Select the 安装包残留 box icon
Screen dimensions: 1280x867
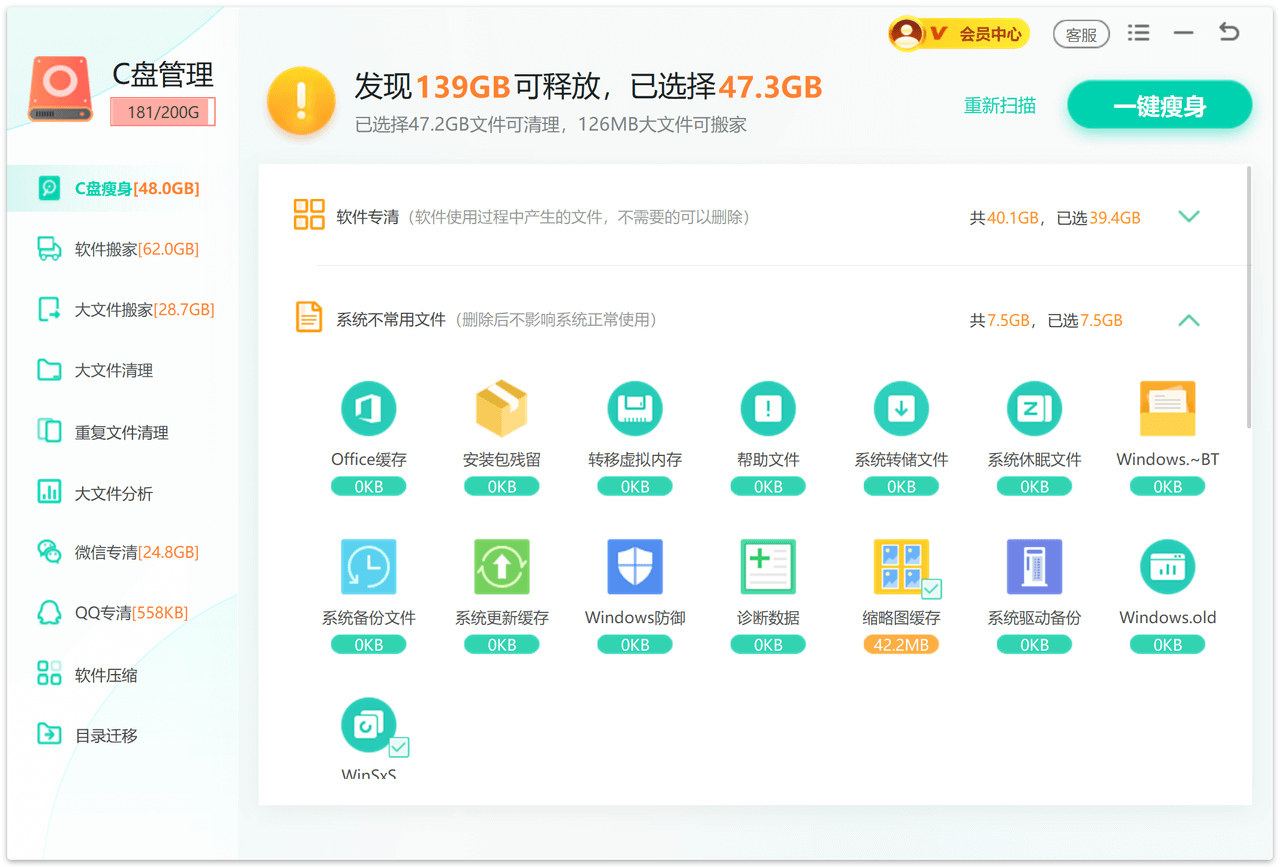tap(501, 409)
